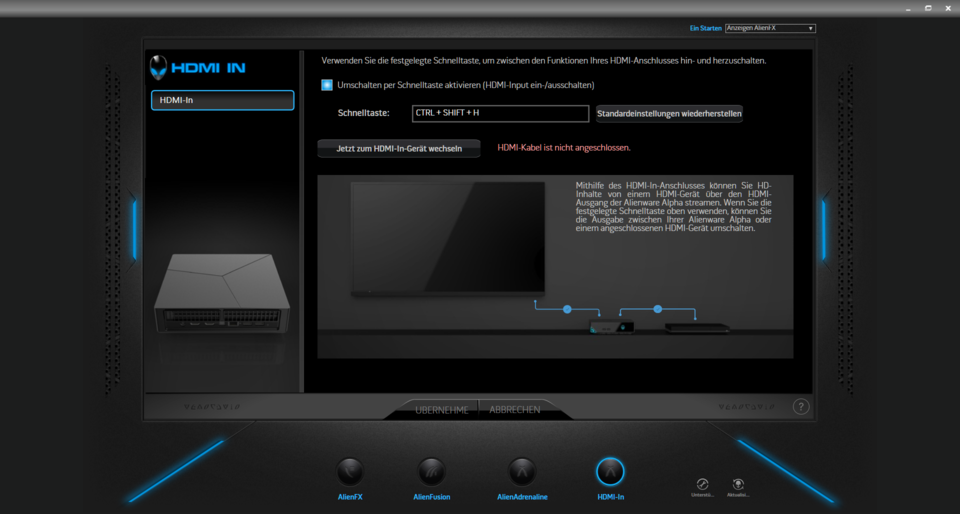Click Standardeinstellungen wiederherstellen button
This screenshot has height=514, width=960.
click(669, 114)
